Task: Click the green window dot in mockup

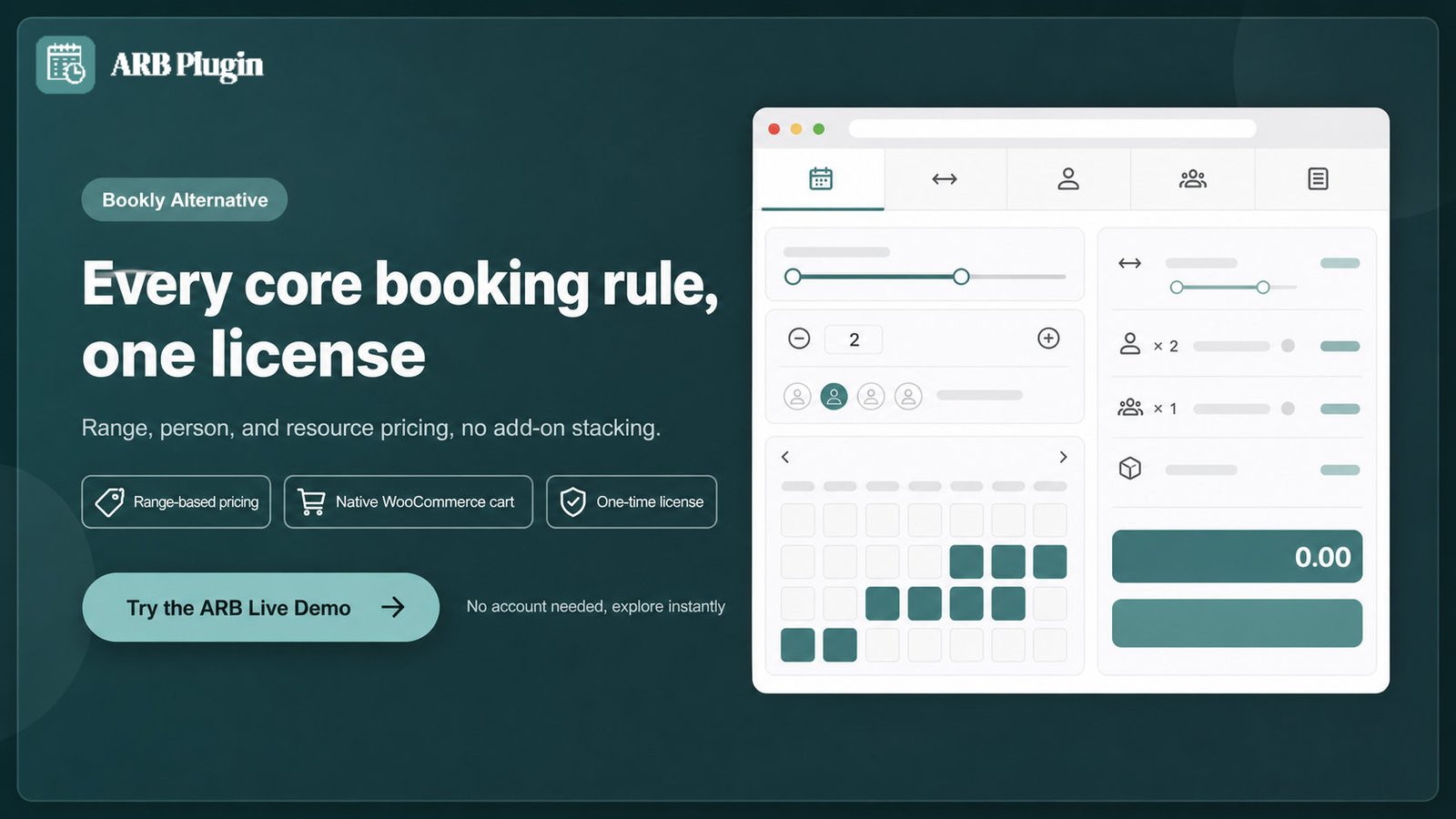Action: coord(819,129)
